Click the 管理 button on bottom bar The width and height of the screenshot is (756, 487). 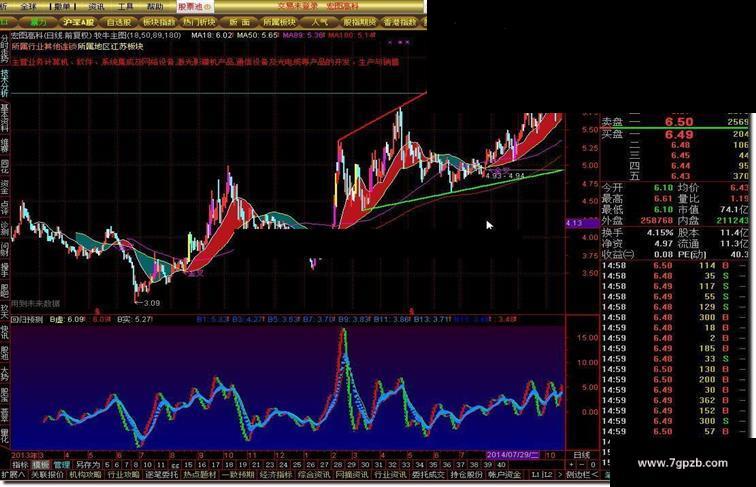click(61, 465)
